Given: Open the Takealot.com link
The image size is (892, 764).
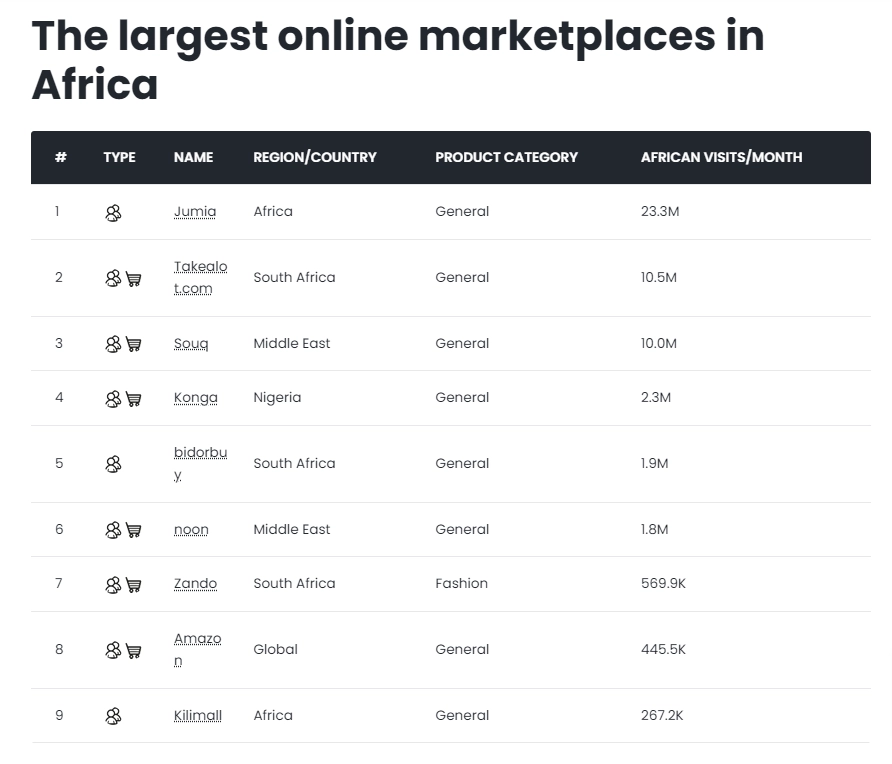Looking at the screenshot, I should click(x=200, y=278).
